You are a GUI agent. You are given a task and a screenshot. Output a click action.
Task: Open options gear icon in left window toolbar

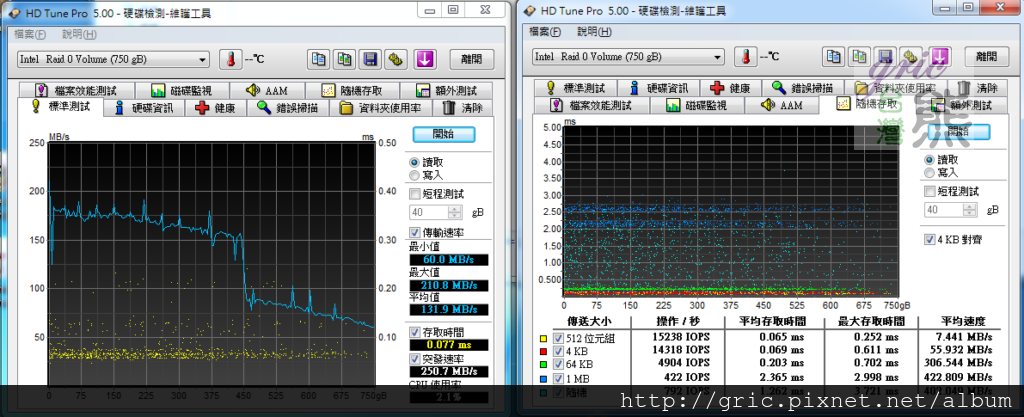click(x=395, y=59)
